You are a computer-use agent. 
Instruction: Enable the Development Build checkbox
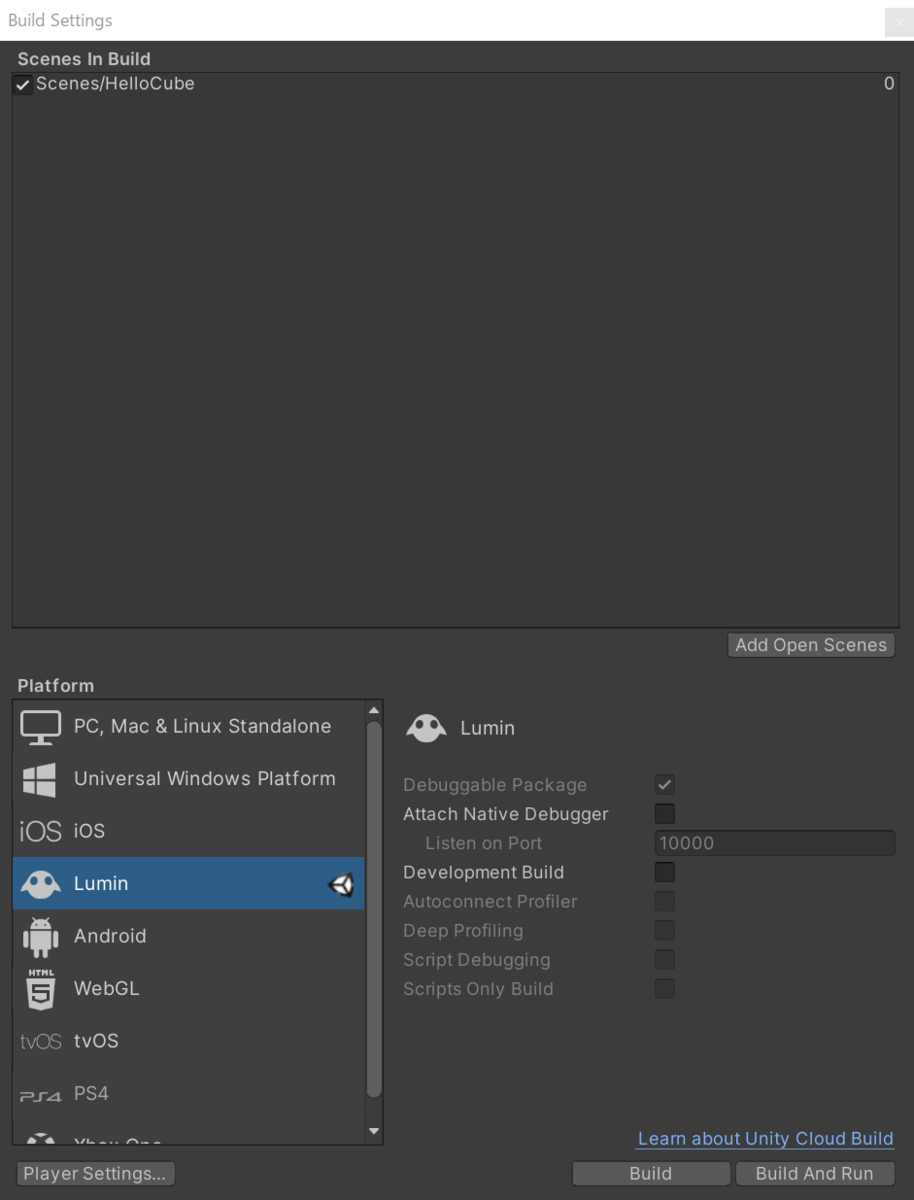(x=665, y=872)
